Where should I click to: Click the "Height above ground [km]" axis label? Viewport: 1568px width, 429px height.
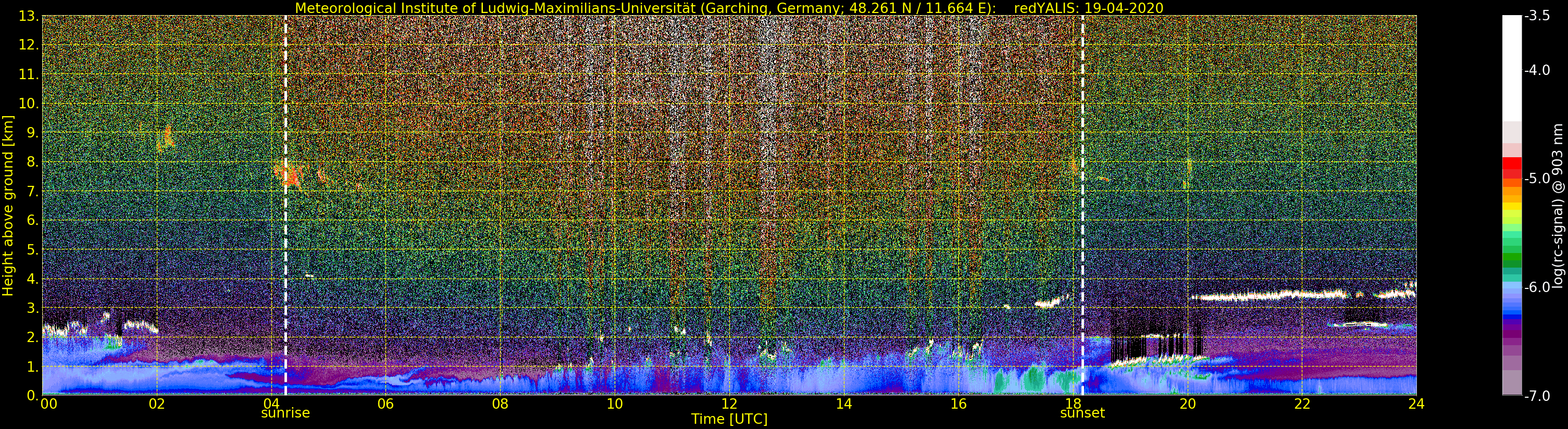(8, 205)
